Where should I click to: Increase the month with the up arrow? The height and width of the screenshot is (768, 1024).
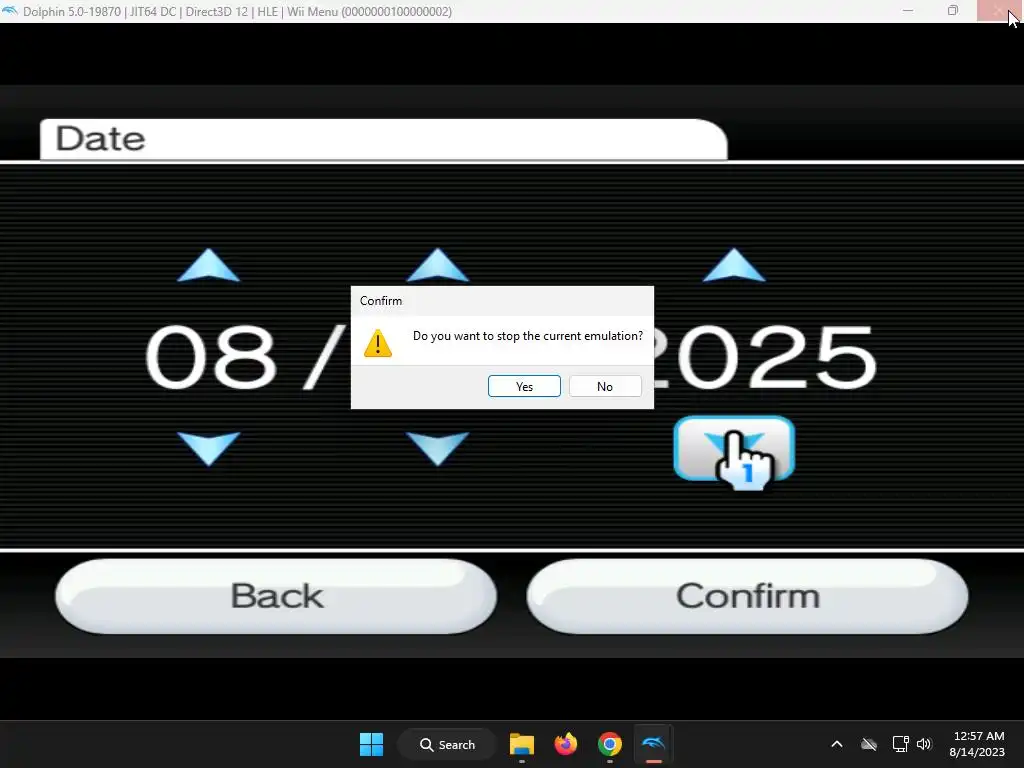coord(208,265)
